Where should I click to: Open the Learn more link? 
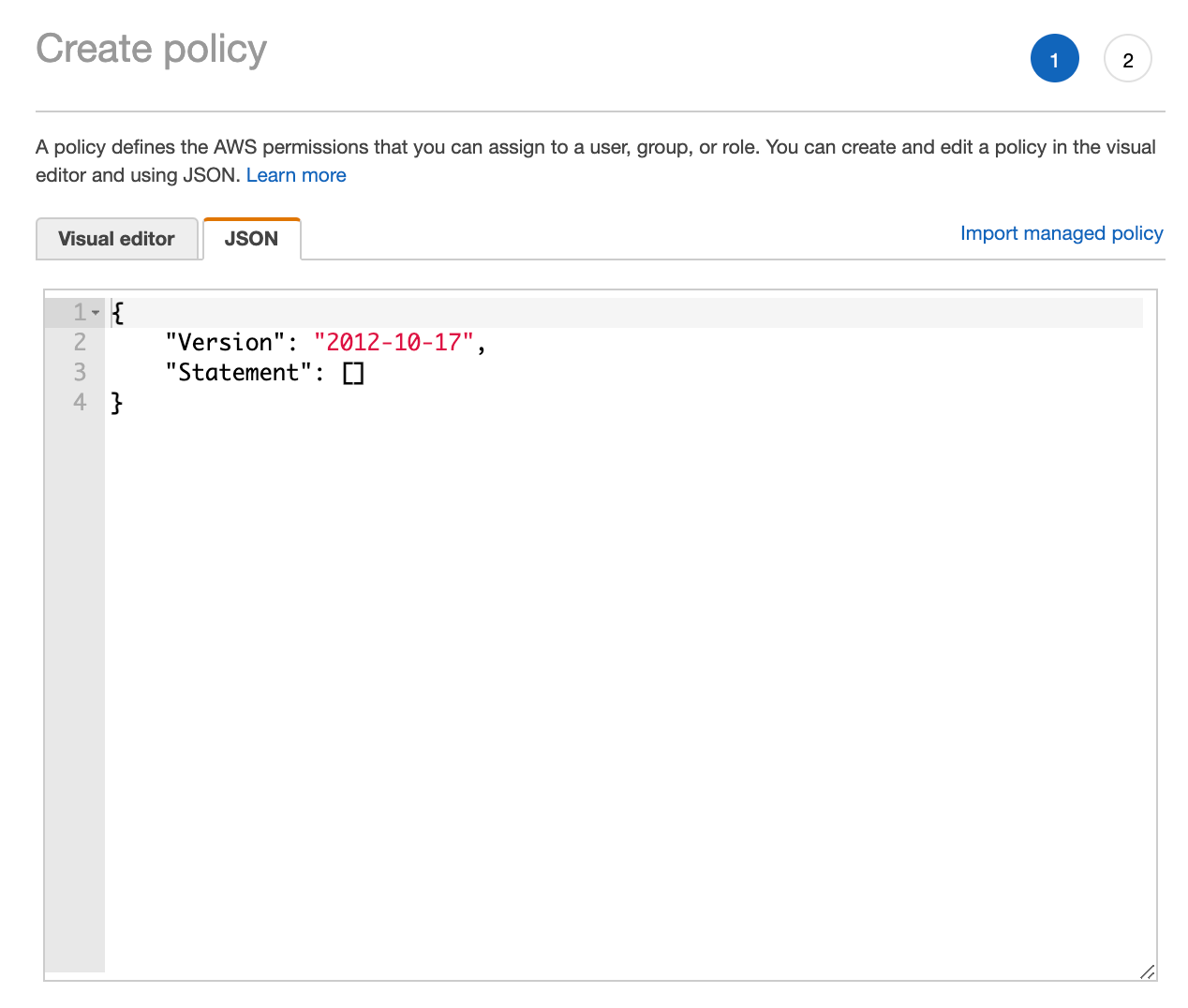click(296, 175)
